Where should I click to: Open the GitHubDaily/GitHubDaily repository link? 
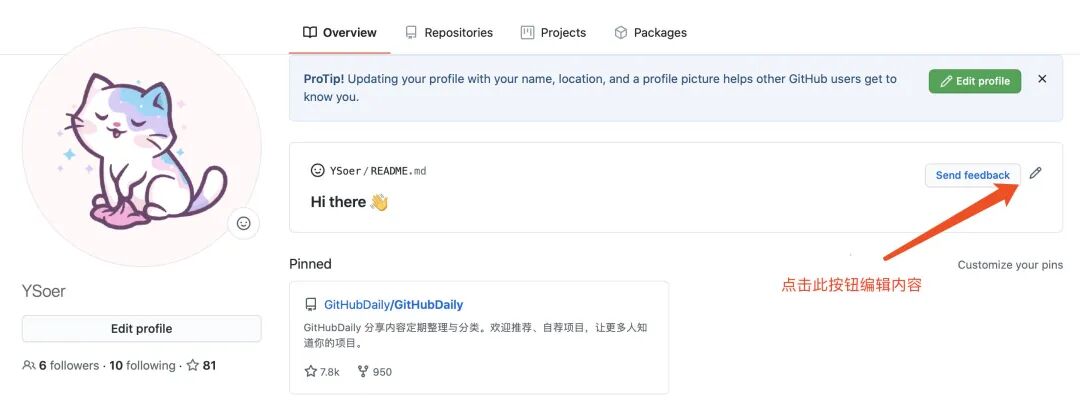[393, 304]
